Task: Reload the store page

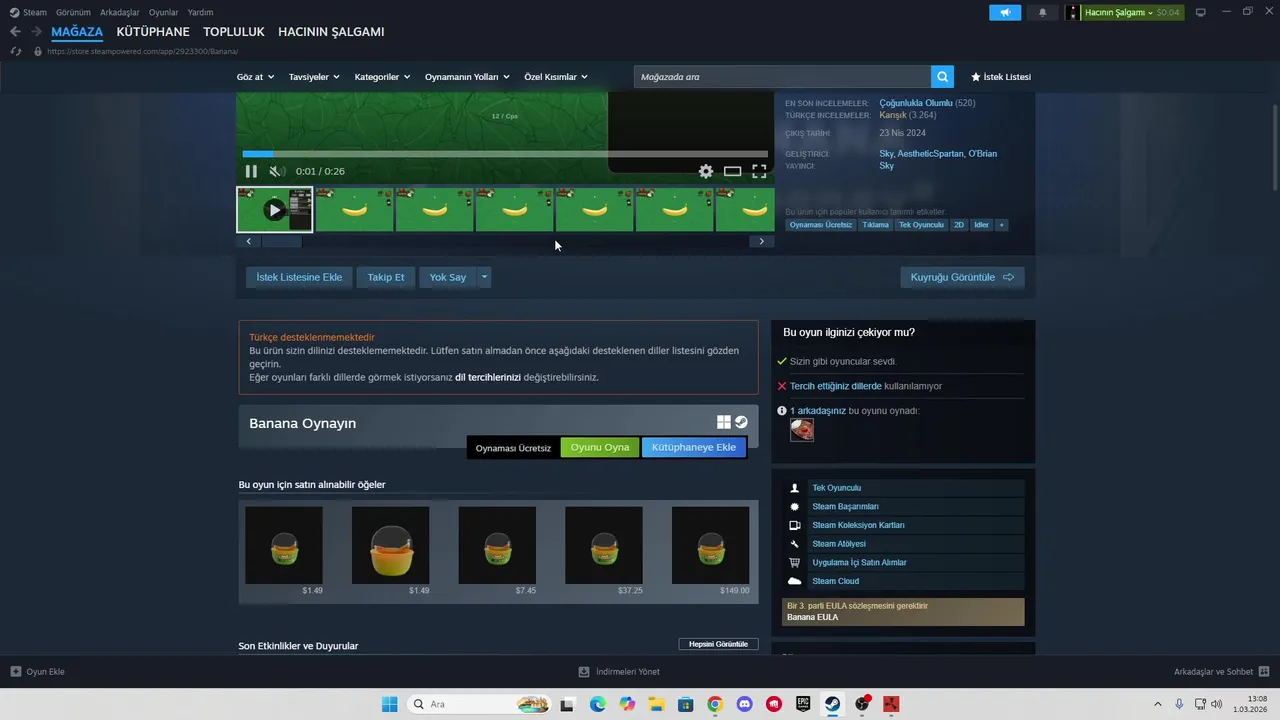Action: tap(16, 51)
